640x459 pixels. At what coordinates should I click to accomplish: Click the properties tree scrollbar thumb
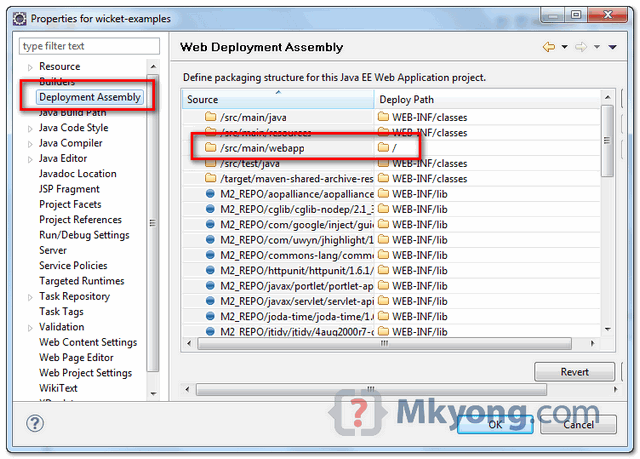(x=153, y=223)
